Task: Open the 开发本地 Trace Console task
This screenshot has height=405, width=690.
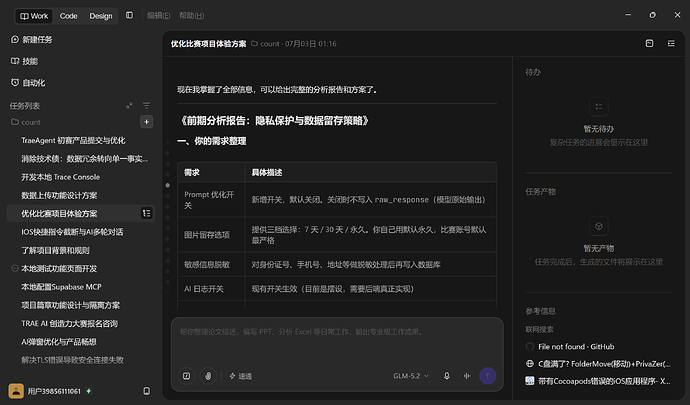Action: (x=61, y=177)
